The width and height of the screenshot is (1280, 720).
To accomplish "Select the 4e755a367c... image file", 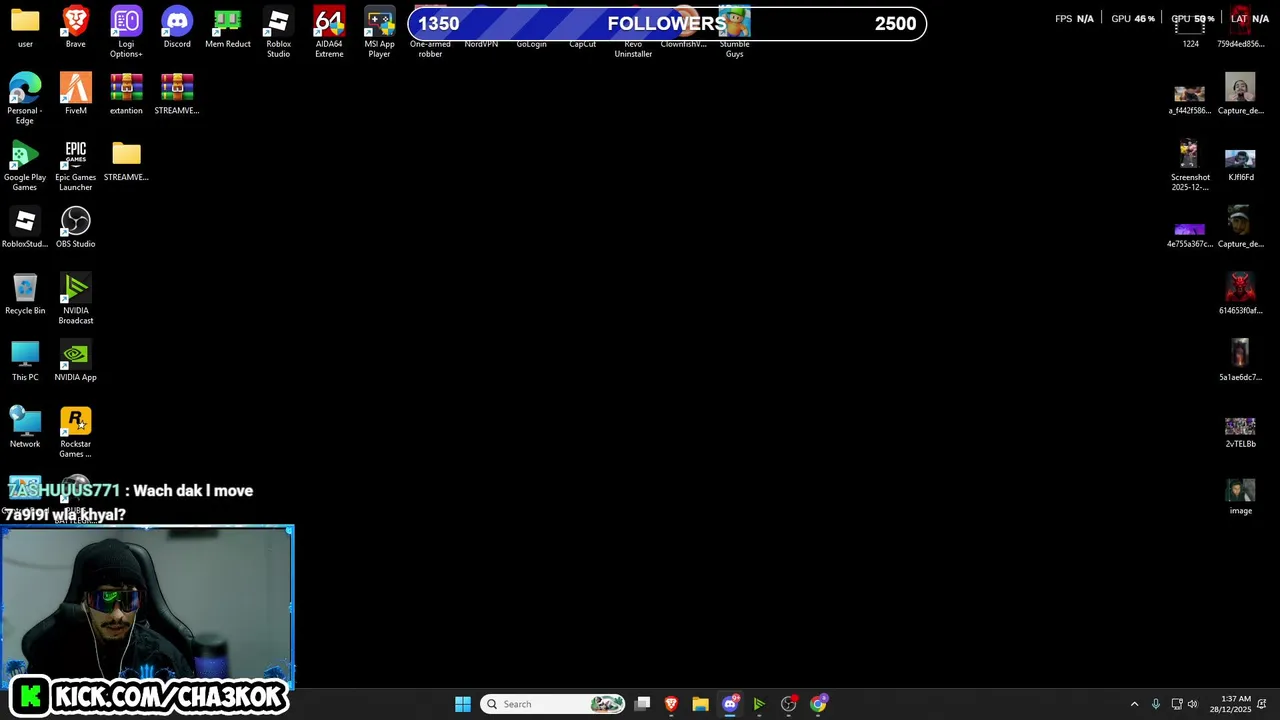I will tap(1190, 235).
